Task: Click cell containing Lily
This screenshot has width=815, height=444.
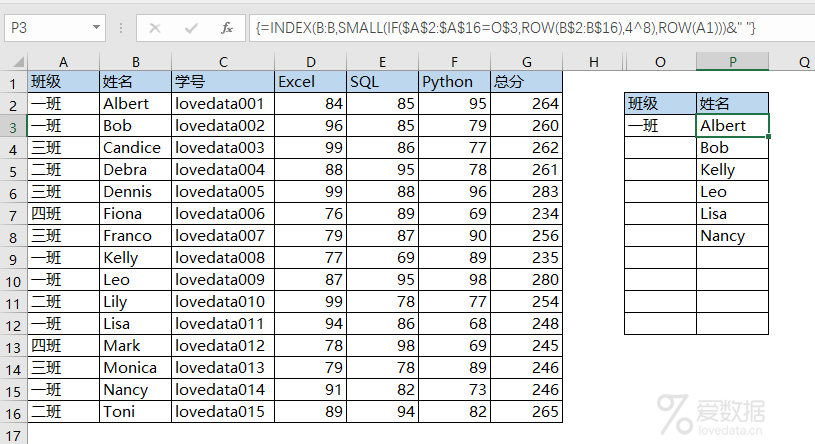Action: pos(136,302)
